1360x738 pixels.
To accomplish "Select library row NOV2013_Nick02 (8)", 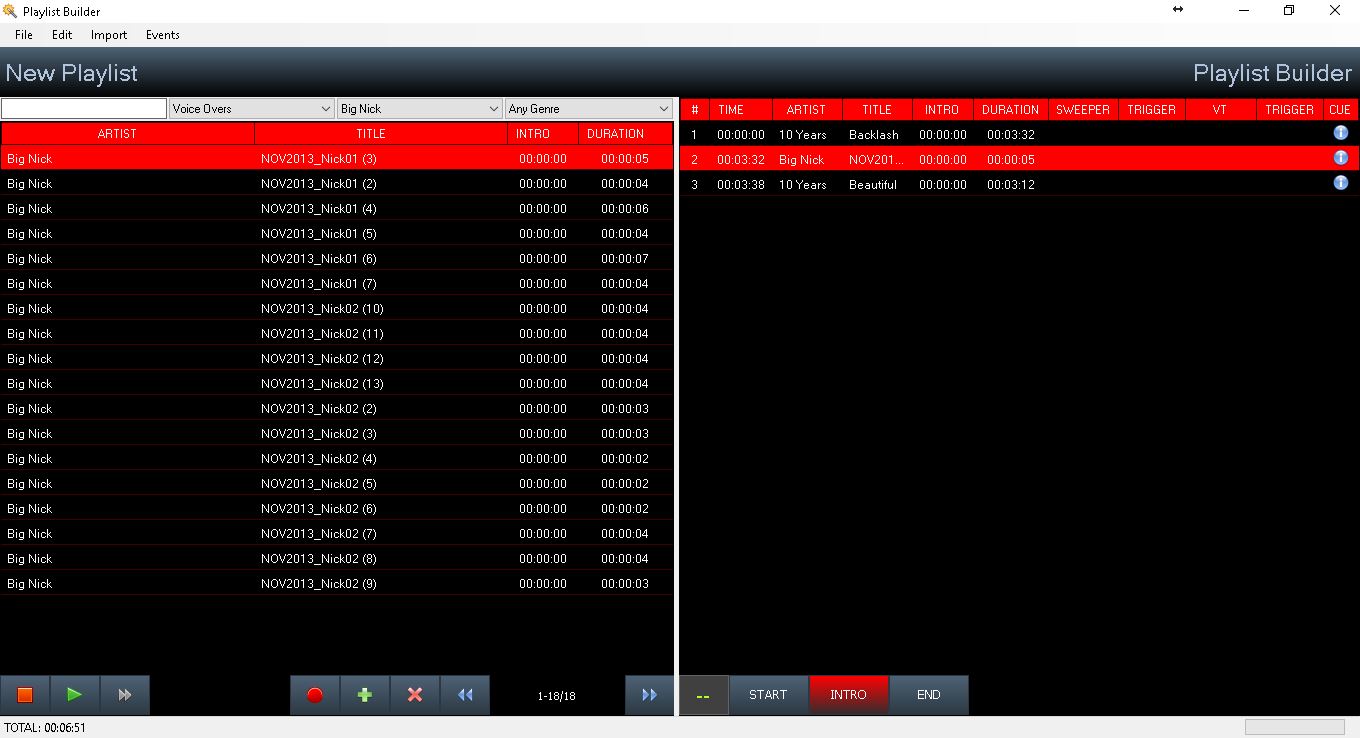I will click(x=337, y=559).
